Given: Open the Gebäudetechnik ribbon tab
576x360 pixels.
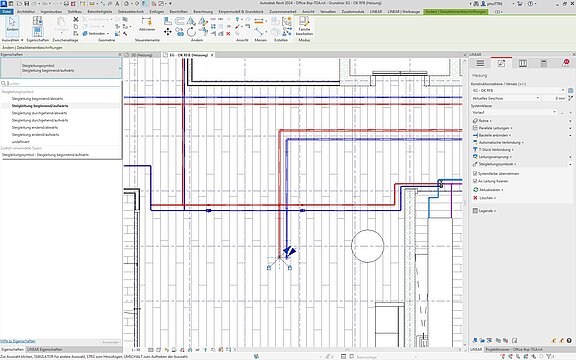Looking at the screenshot, I should click(130, 12).
